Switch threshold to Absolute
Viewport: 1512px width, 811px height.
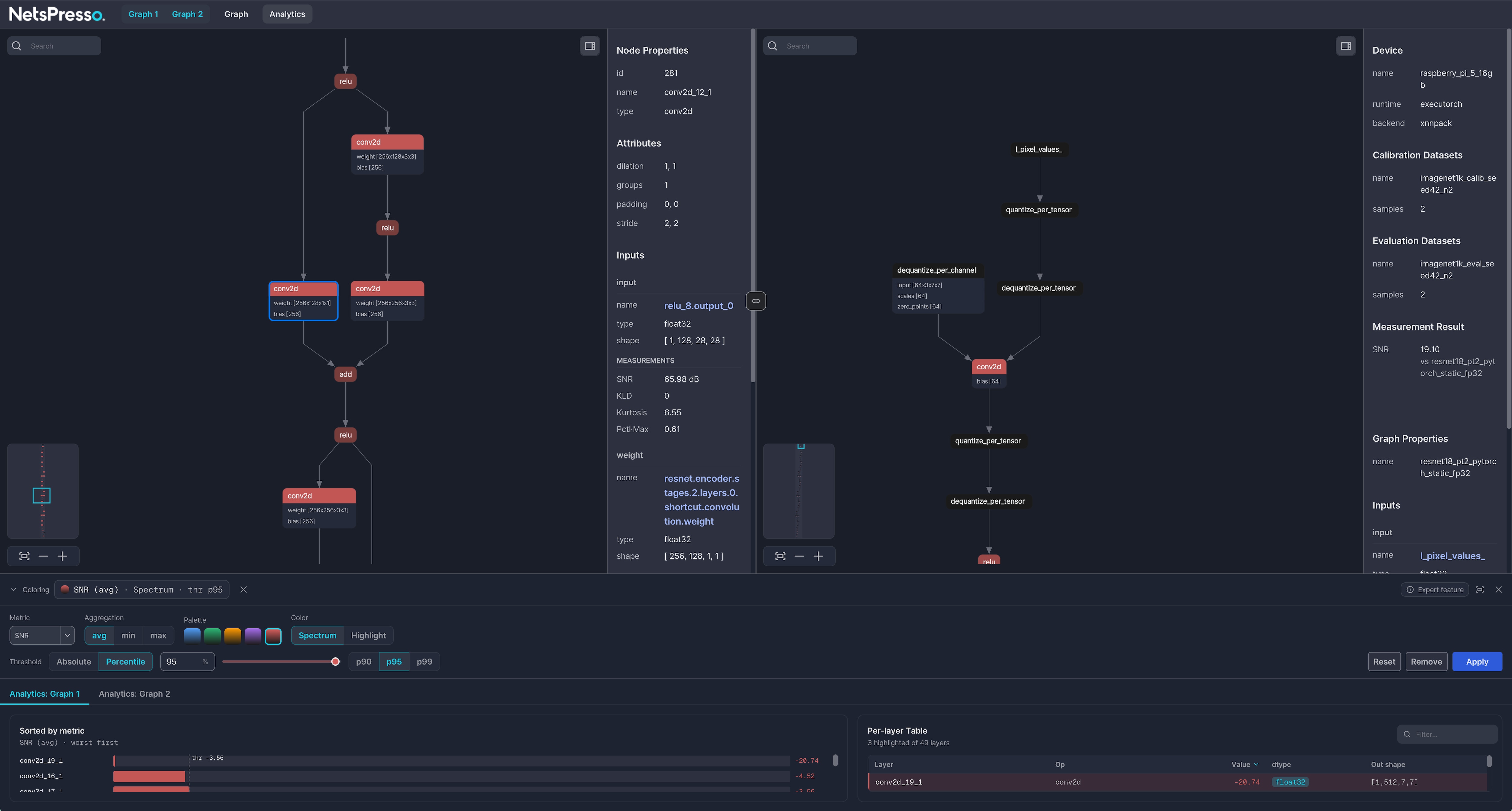pos(73,661)
